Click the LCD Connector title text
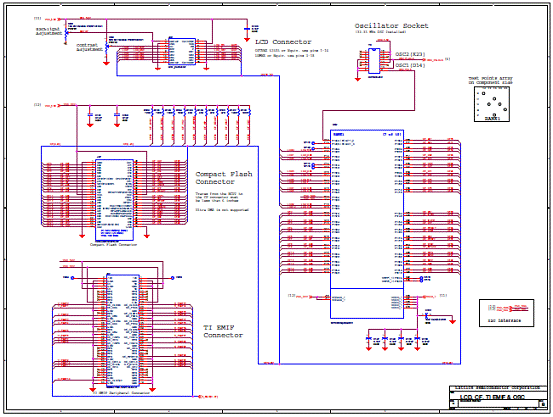Screen dimensions: 553x417 [x=283, y=42]
